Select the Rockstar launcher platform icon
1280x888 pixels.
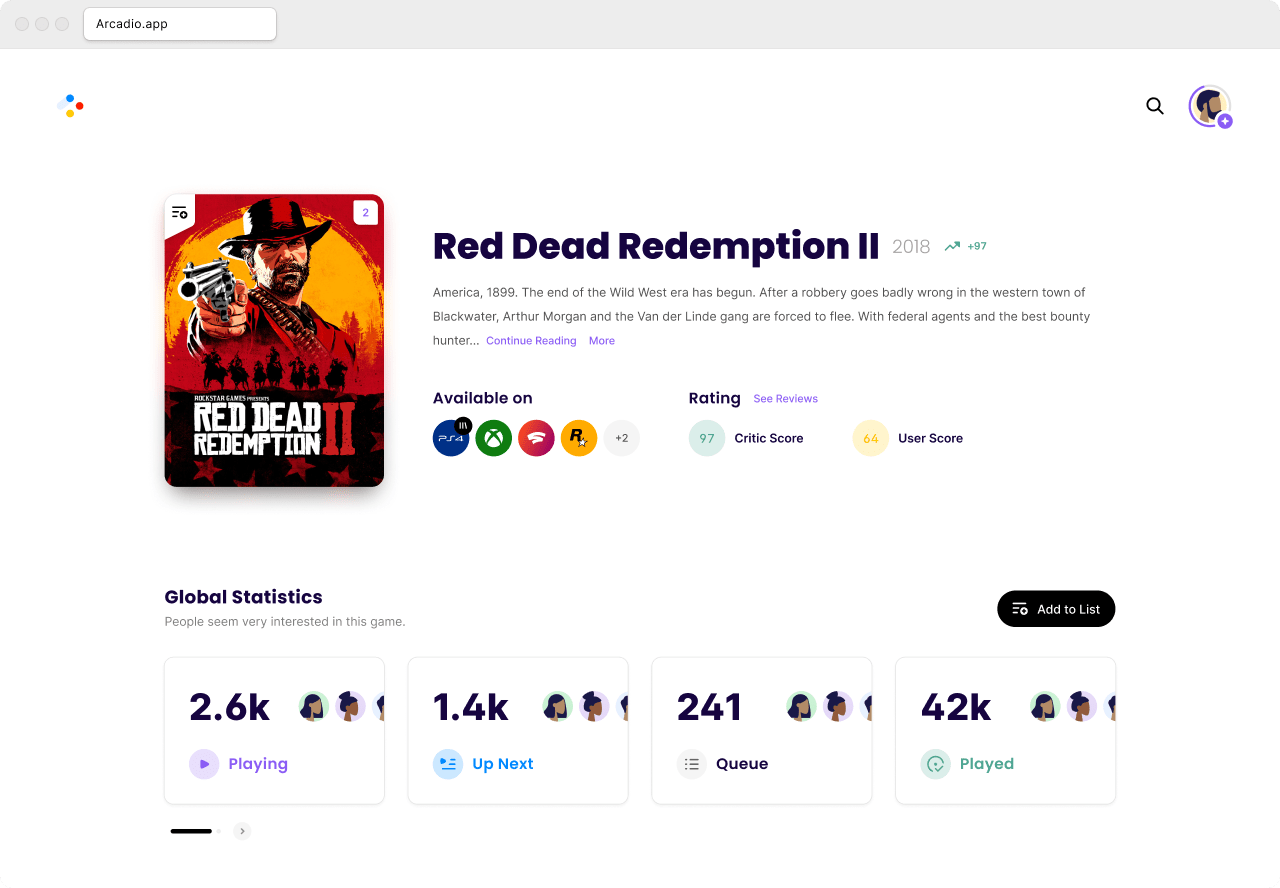point(579,438)
